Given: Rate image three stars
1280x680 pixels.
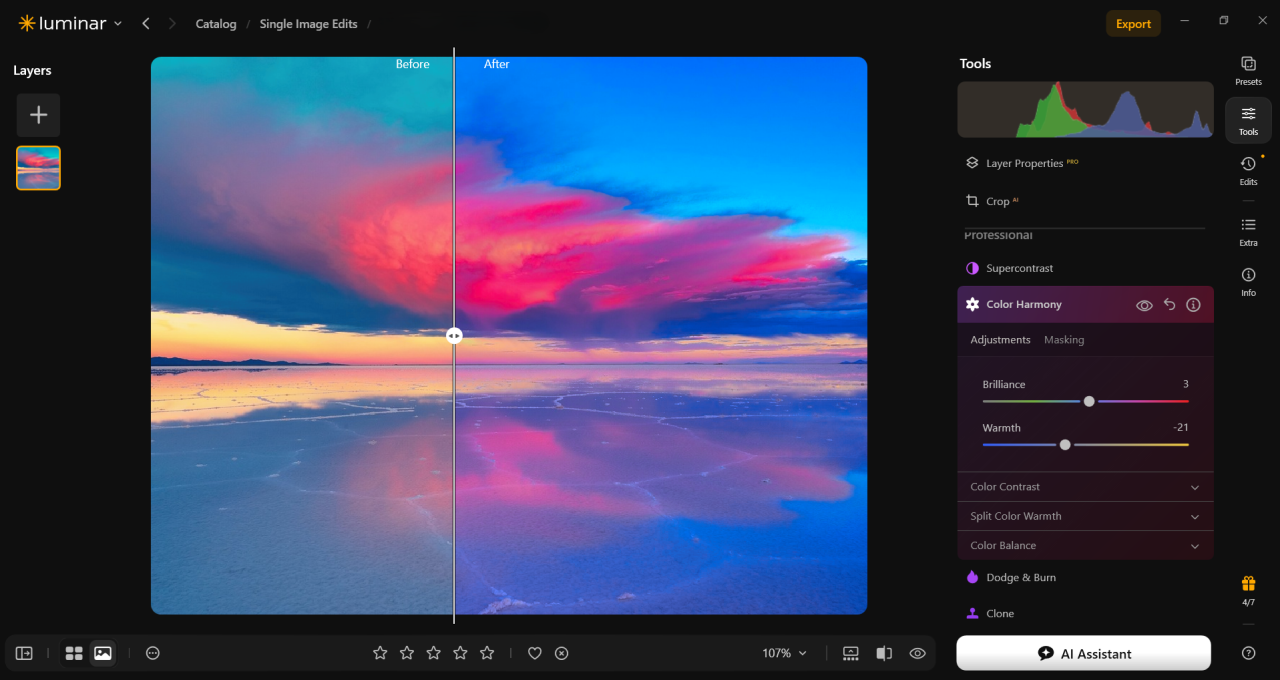Looking at the screenshot, I should pyautogui.click(x=433, y=653).
